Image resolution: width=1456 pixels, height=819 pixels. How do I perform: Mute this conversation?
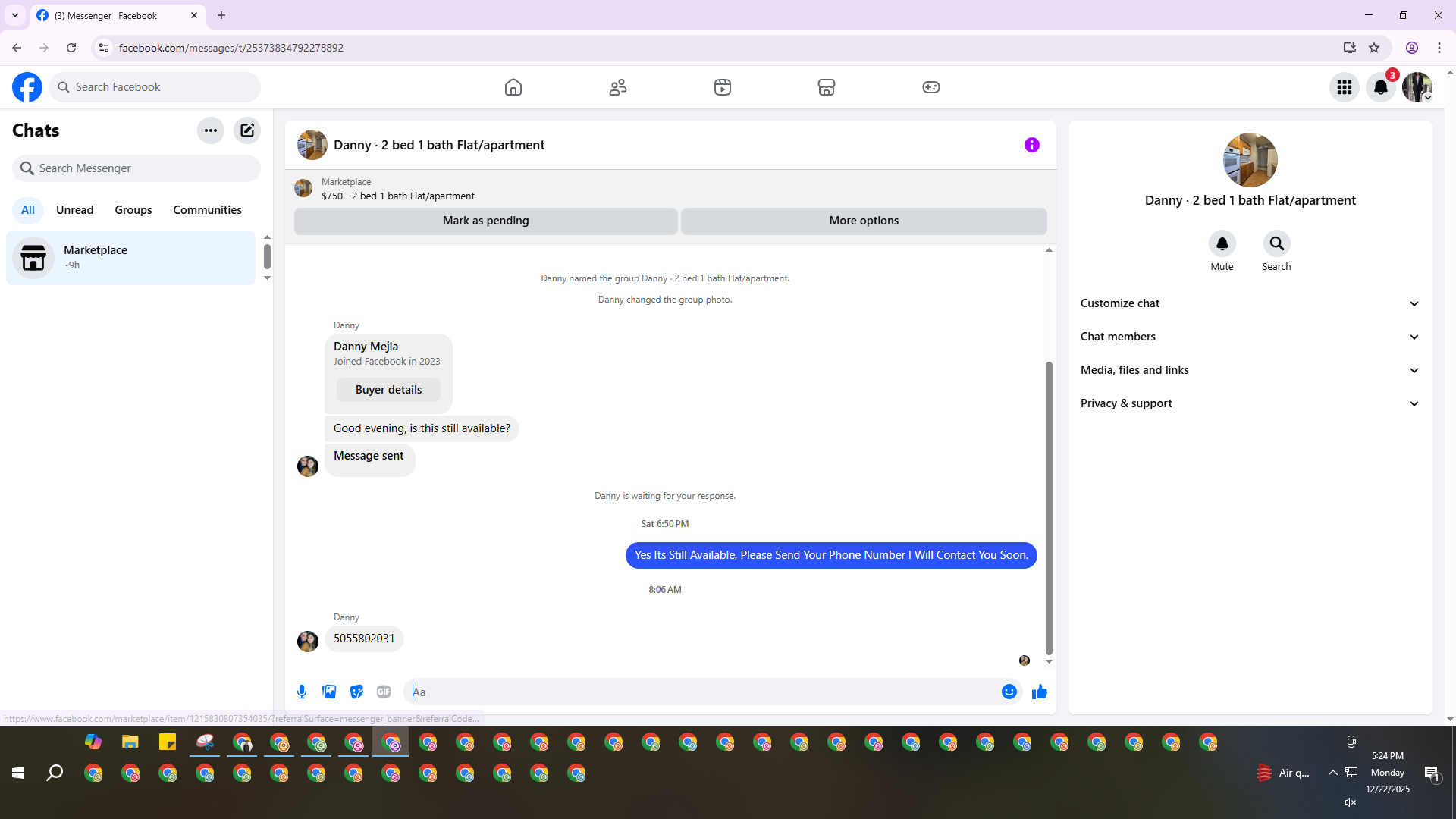coord(1222,244)
